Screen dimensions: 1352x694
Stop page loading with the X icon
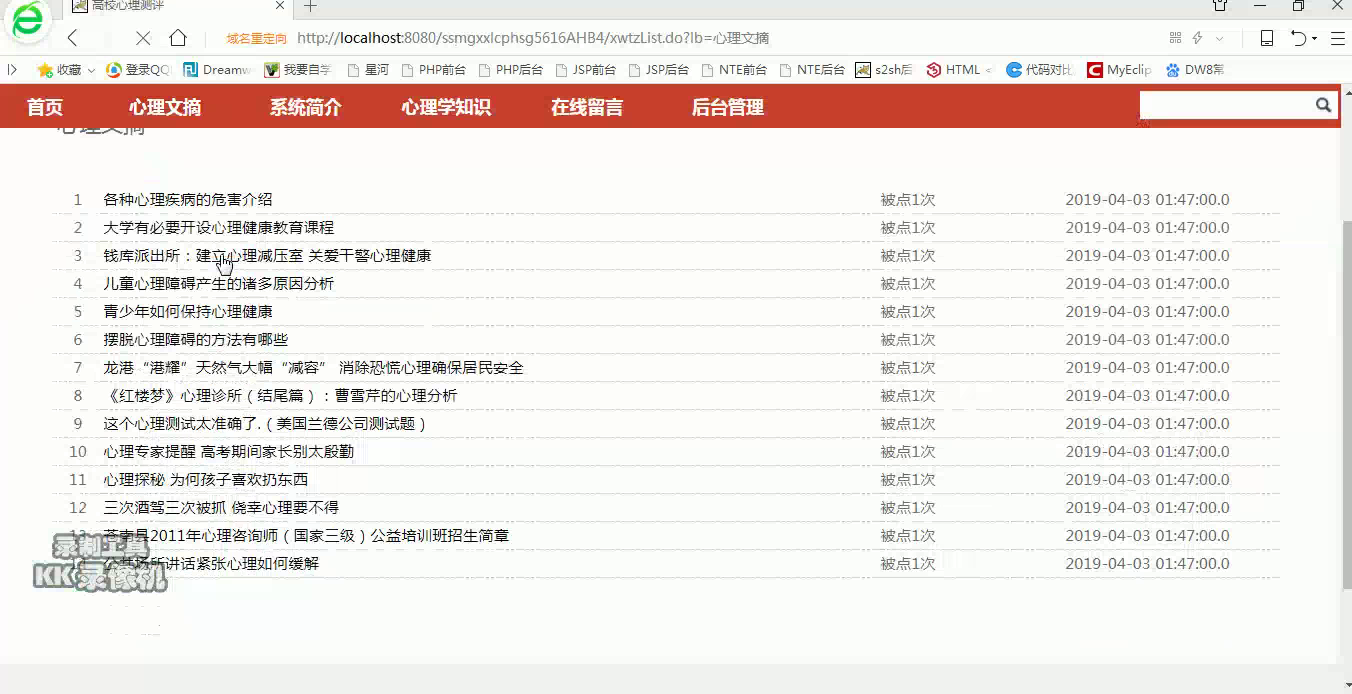coord(143,38)
